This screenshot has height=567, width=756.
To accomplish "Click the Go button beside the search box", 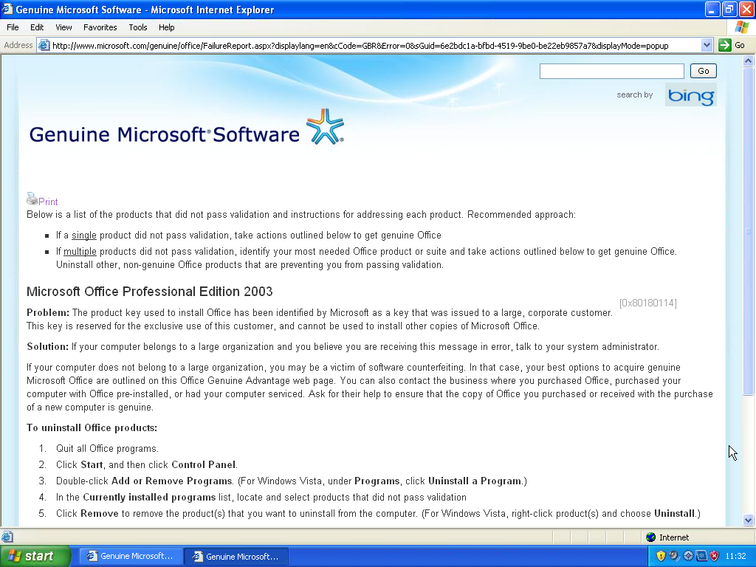I will [x=703, y=71].
